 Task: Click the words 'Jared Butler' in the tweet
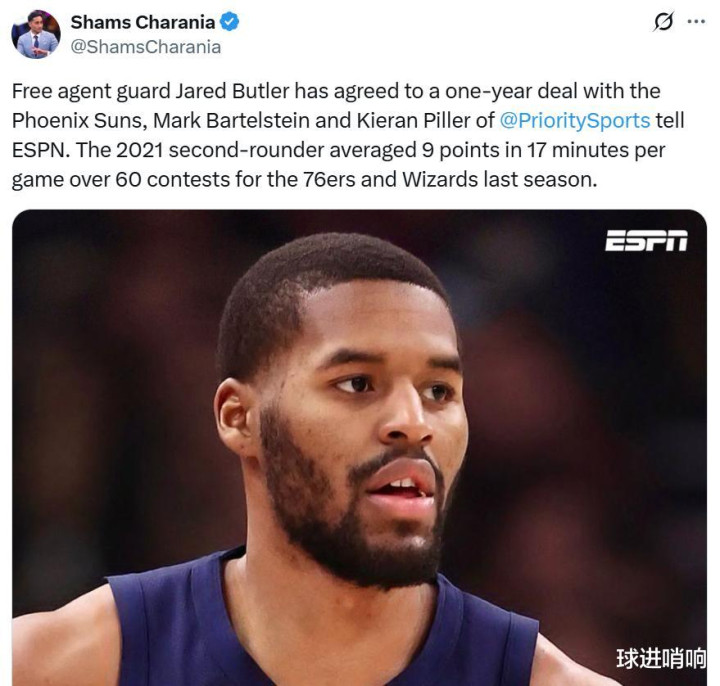click(x=233, y=91)
